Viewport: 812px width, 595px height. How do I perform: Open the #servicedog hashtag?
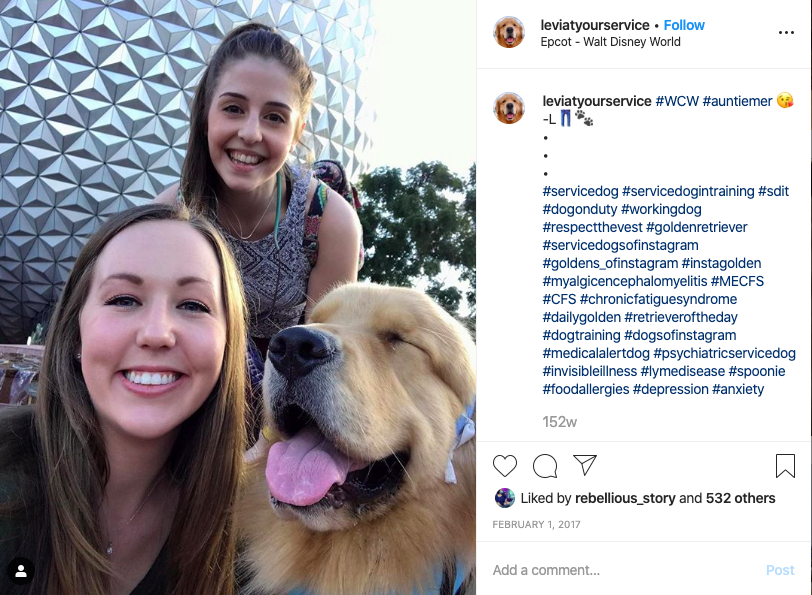click(581, 191)
